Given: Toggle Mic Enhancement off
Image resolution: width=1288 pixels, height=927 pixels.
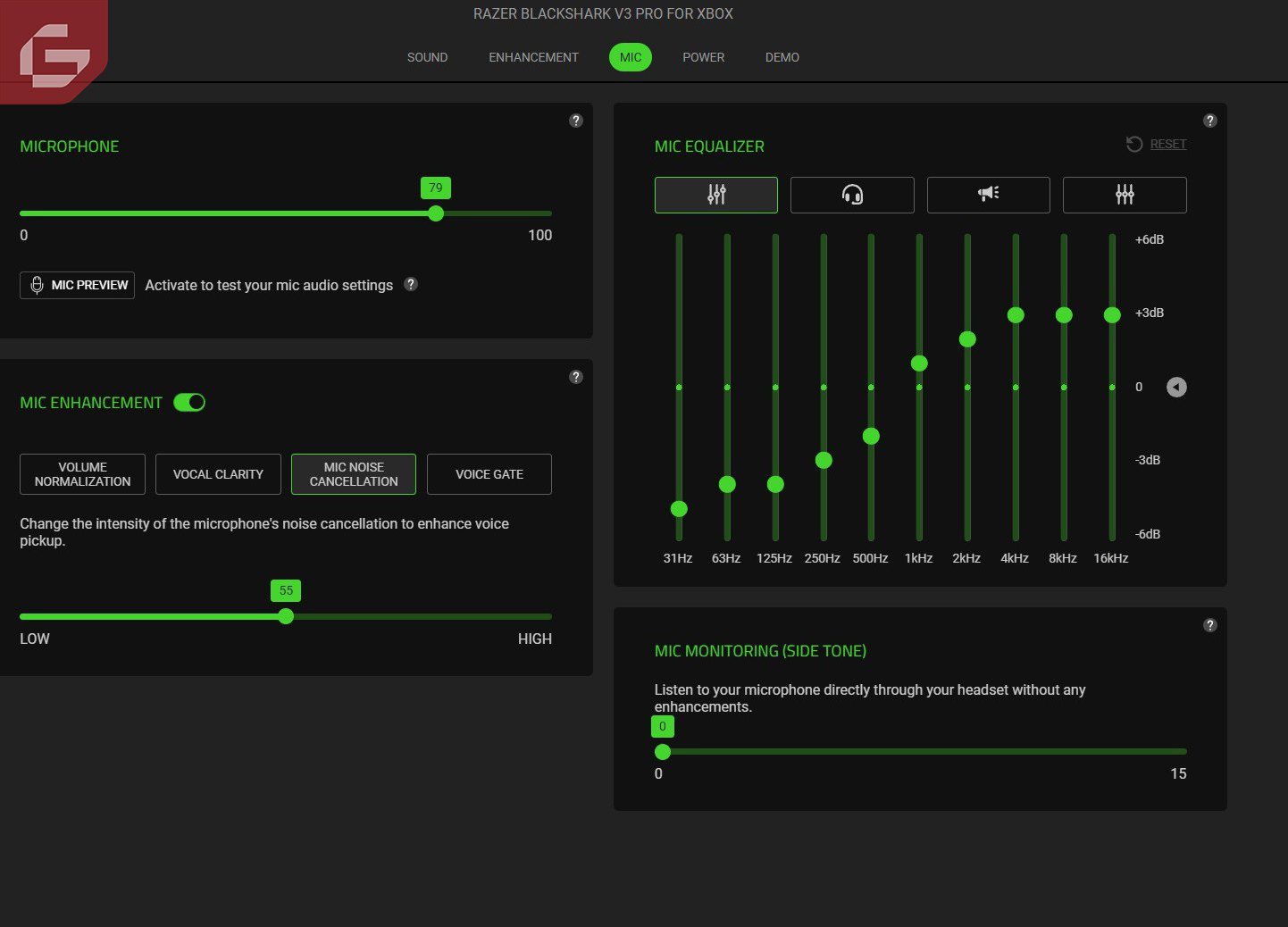Looking at the screenshot, I should [x=189, y=403].
